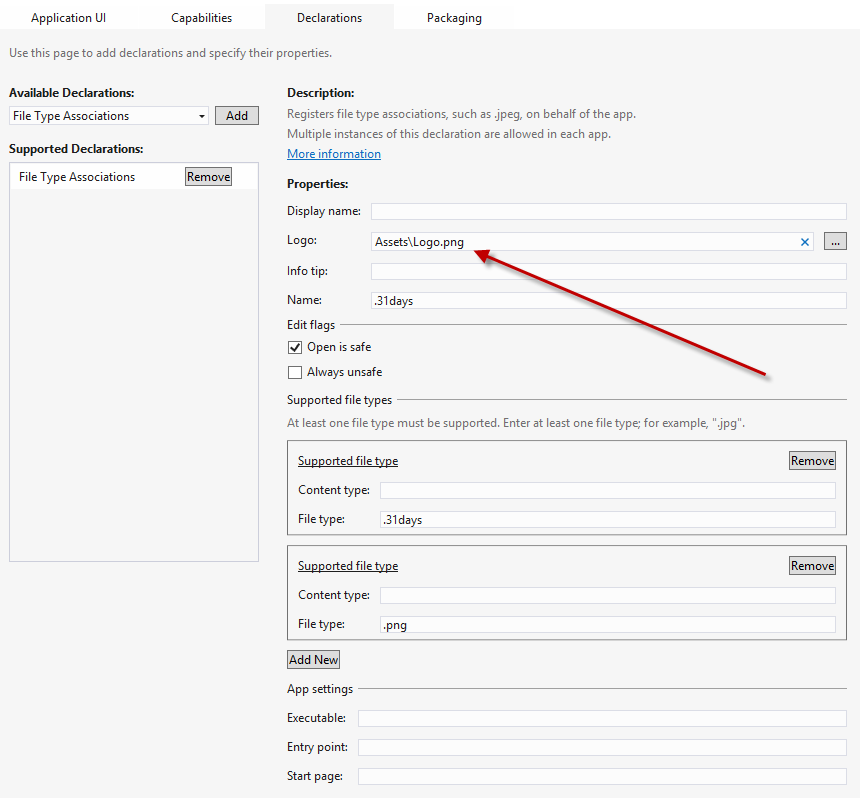Remove the File Type Associations declaration

[208, 177]
